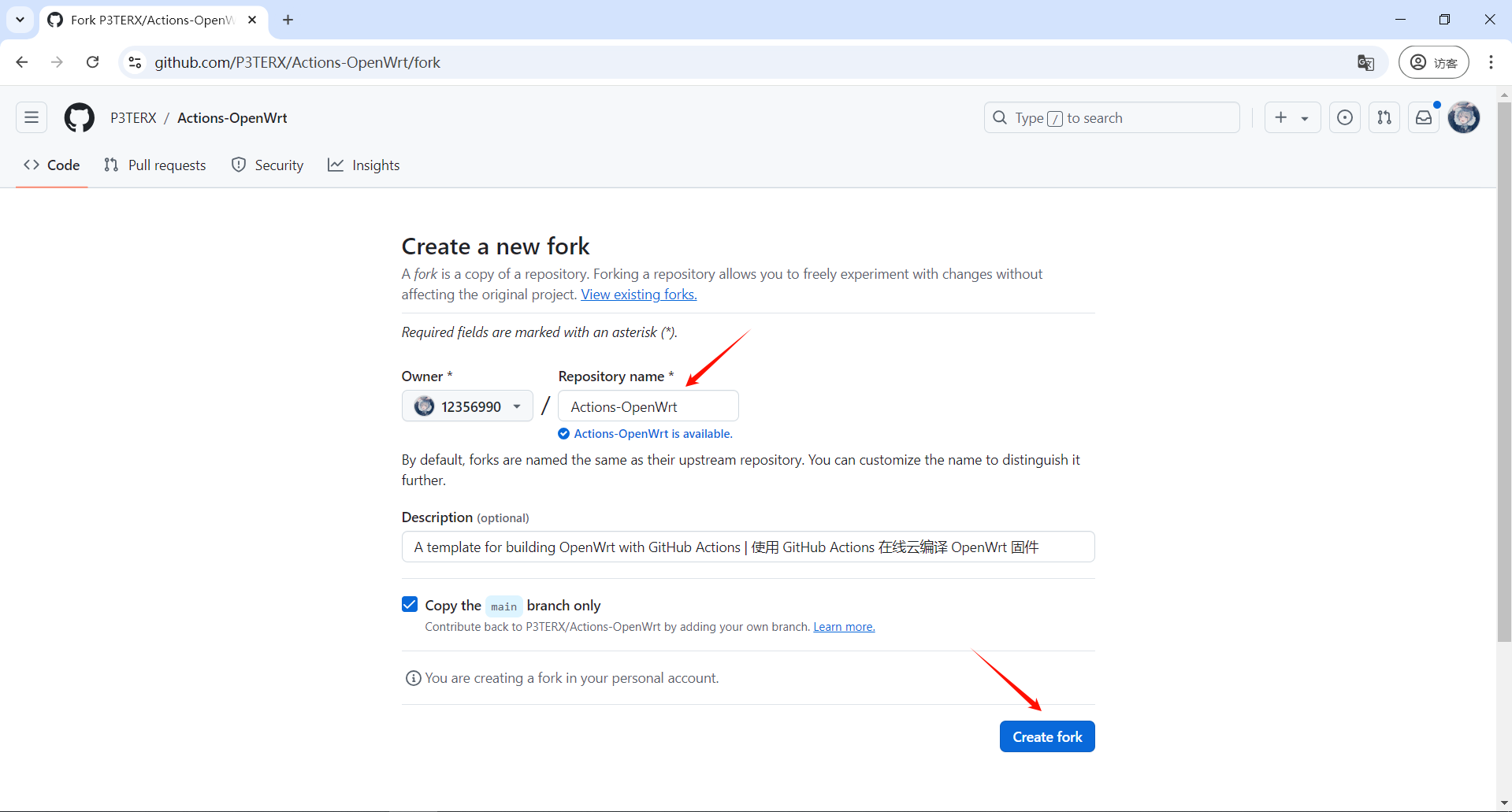The width and height of the screenshot is (1512, 812).
Task: Uncheck Copy the main branch only
Action: point(410,605)
